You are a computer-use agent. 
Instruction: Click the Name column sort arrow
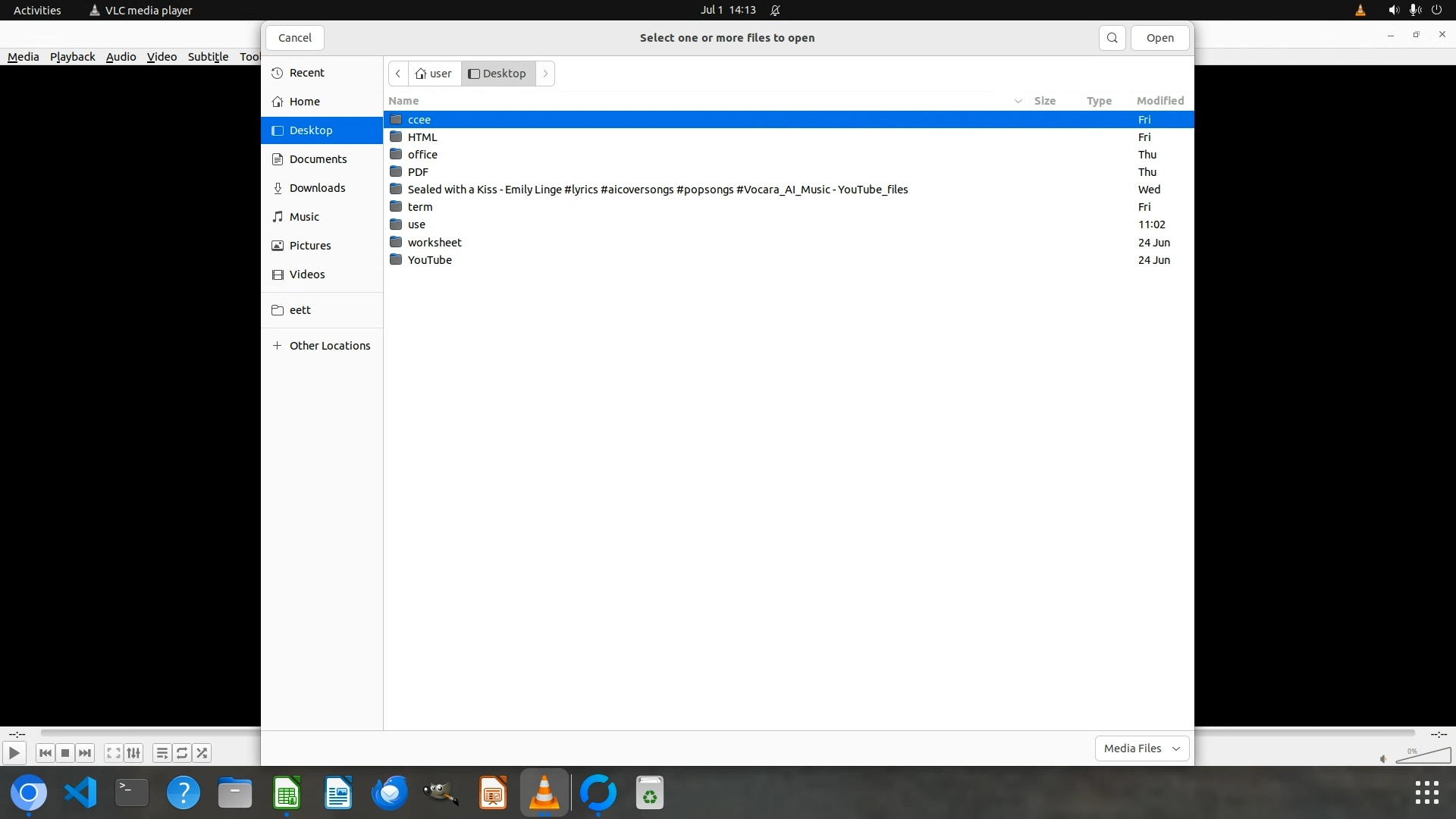1018,101
